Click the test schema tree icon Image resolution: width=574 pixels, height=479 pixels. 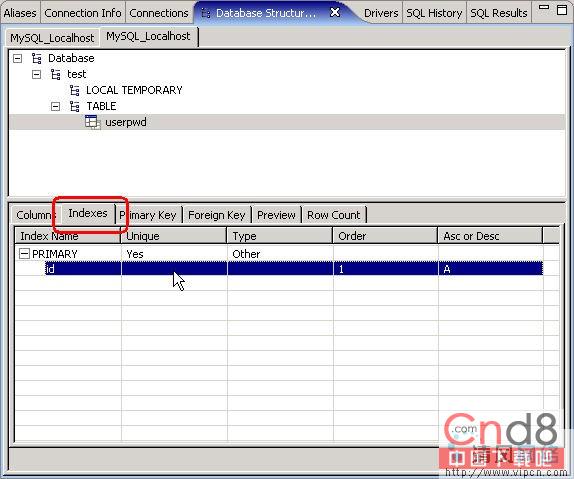56,74
